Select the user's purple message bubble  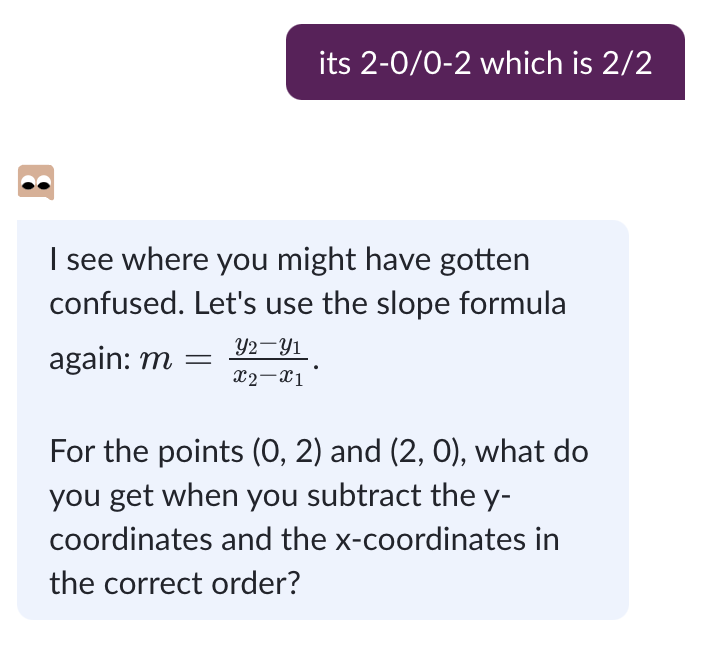pos(485,63)
